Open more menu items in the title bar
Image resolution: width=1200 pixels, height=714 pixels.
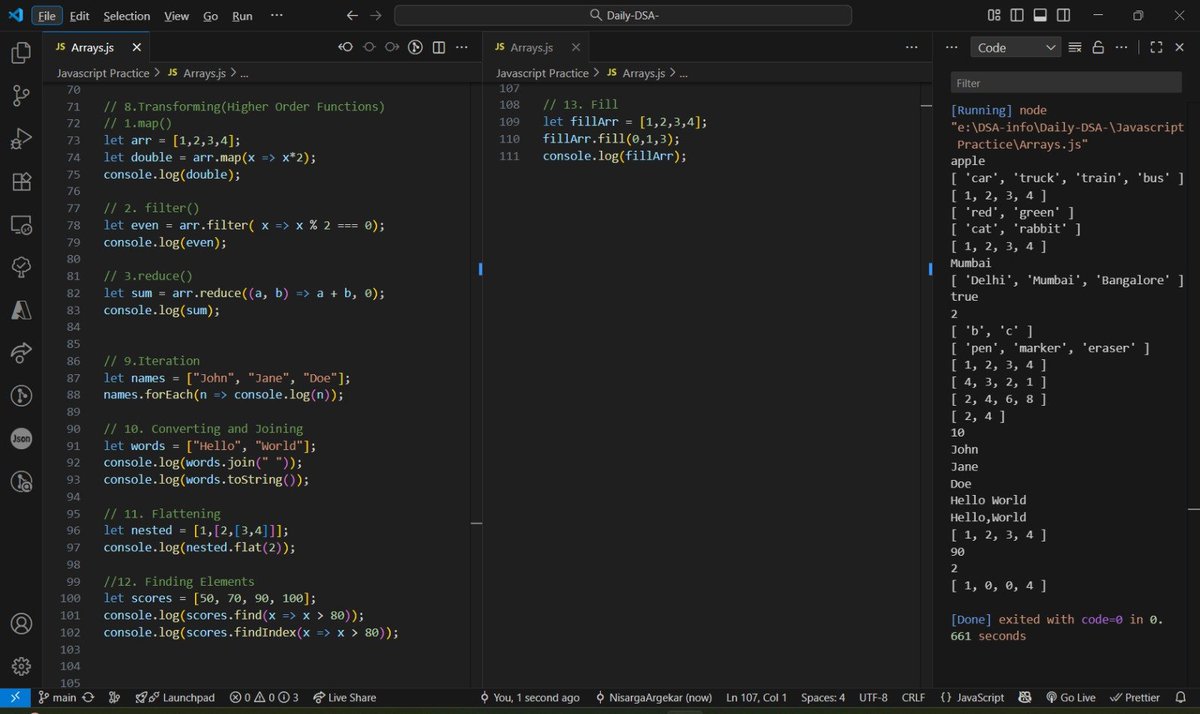276,16
